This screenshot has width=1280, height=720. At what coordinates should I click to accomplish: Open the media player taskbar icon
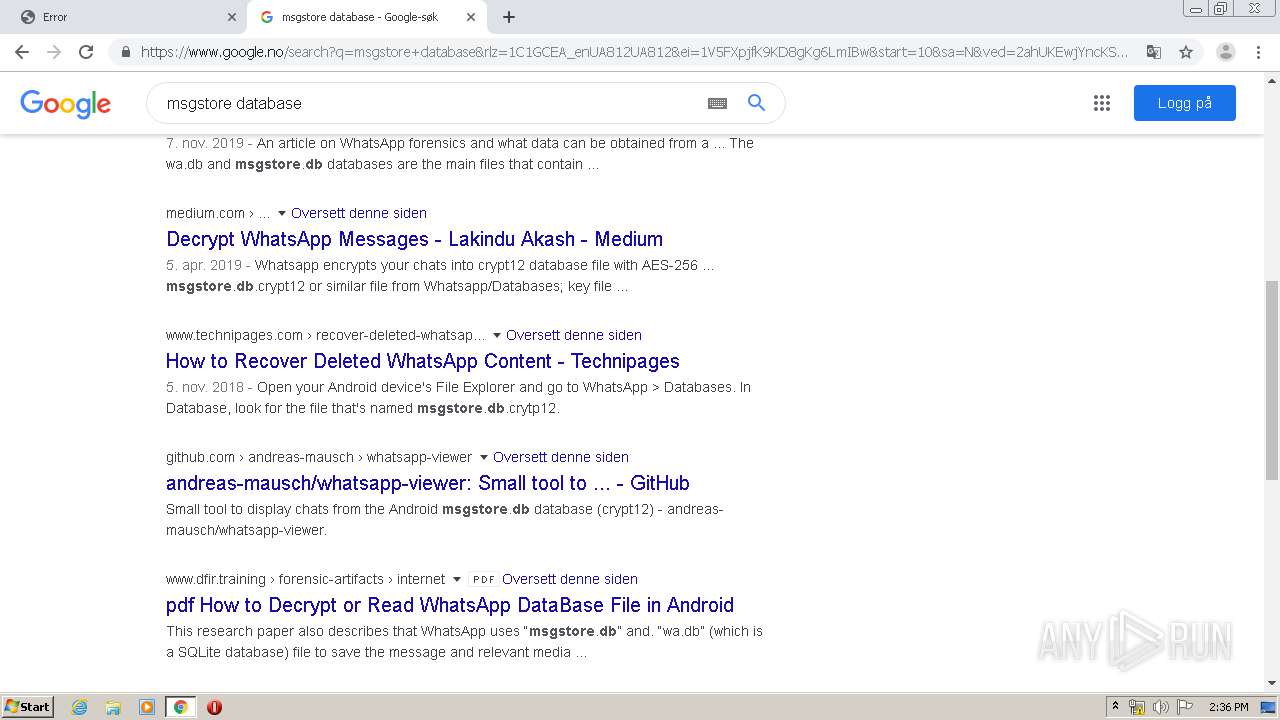[147, 707]
